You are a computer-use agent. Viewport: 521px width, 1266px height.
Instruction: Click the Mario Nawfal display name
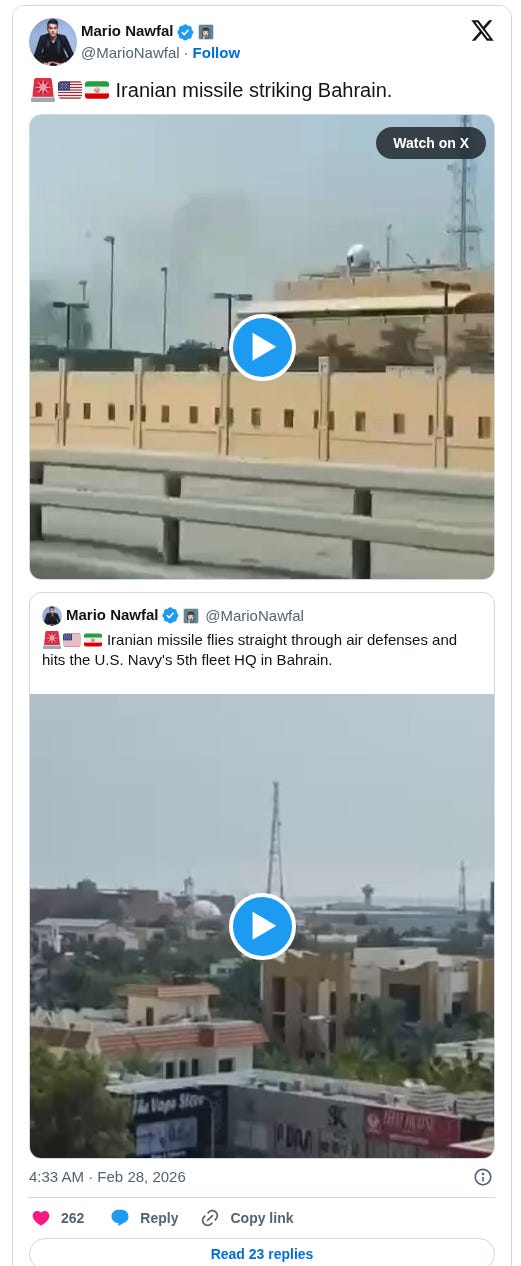[127, 32]
